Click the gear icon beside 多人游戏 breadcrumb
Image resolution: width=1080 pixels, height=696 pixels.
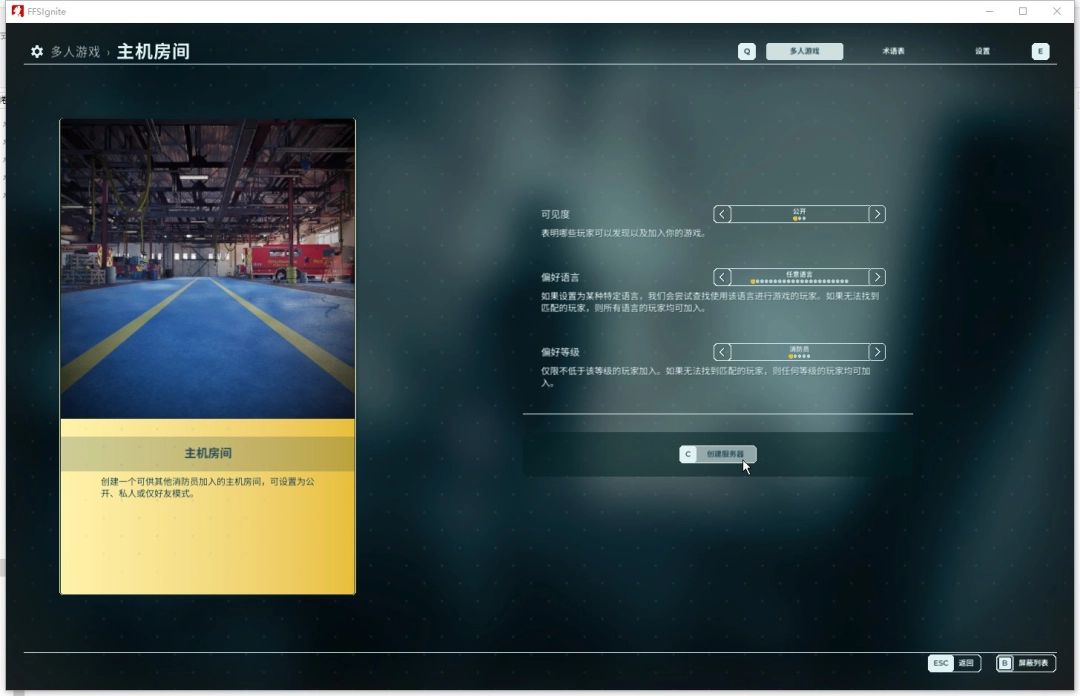(x=37, y=52)
